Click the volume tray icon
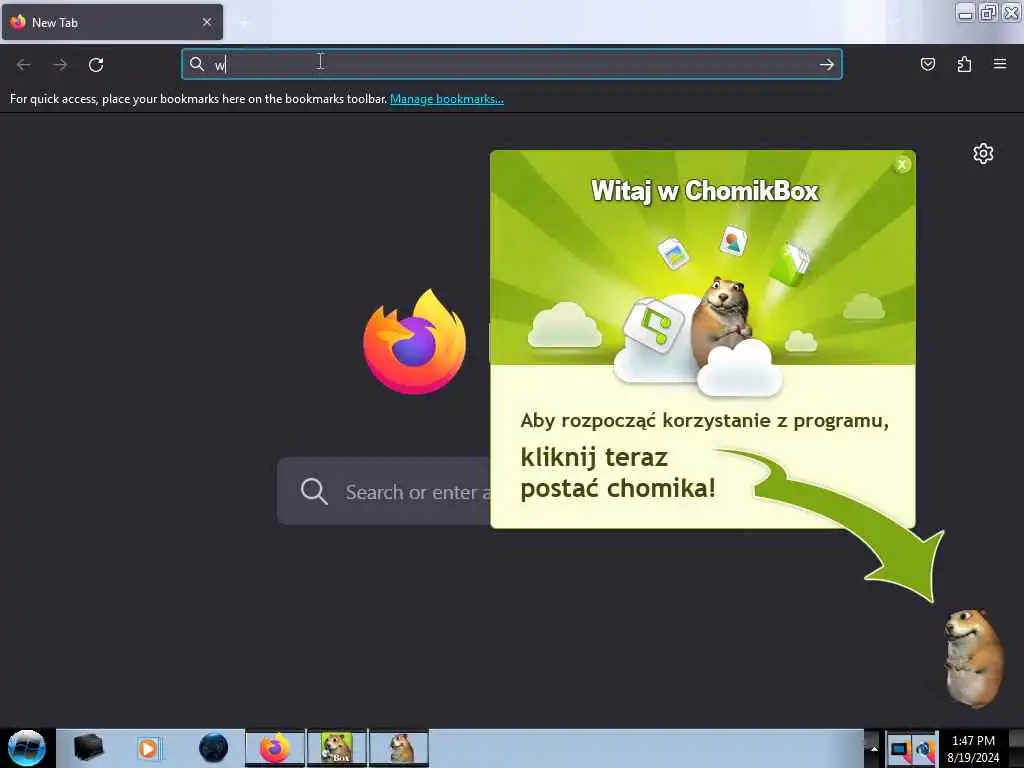The image size is (1024, 768). [925, 750]
